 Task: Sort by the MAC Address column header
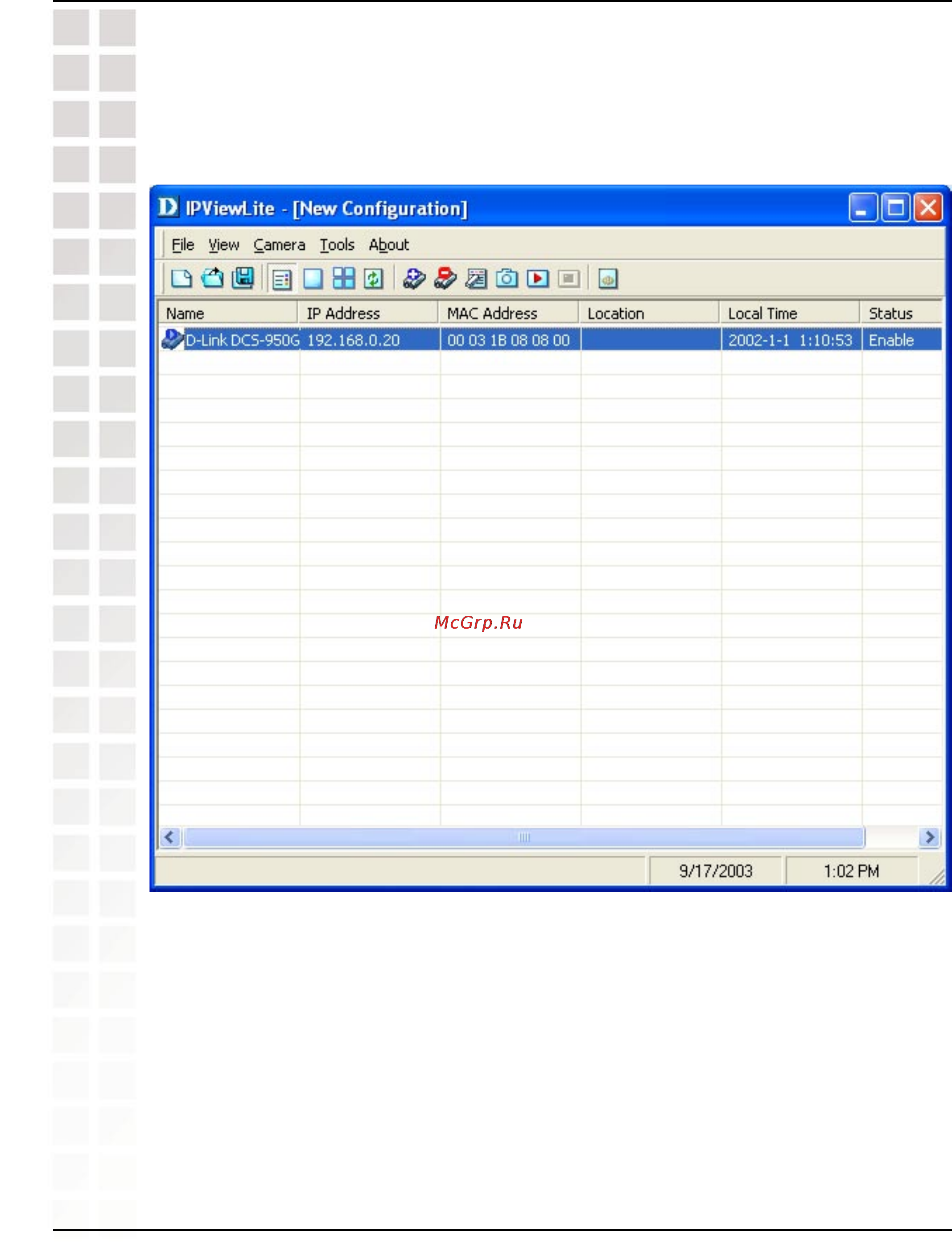click(x=509, y=313)
